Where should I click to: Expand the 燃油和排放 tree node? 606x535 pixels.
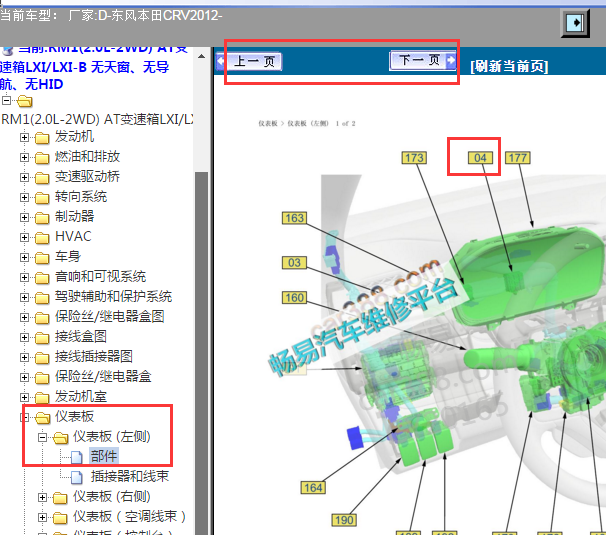pyautogui.click(x=24, y=157)
